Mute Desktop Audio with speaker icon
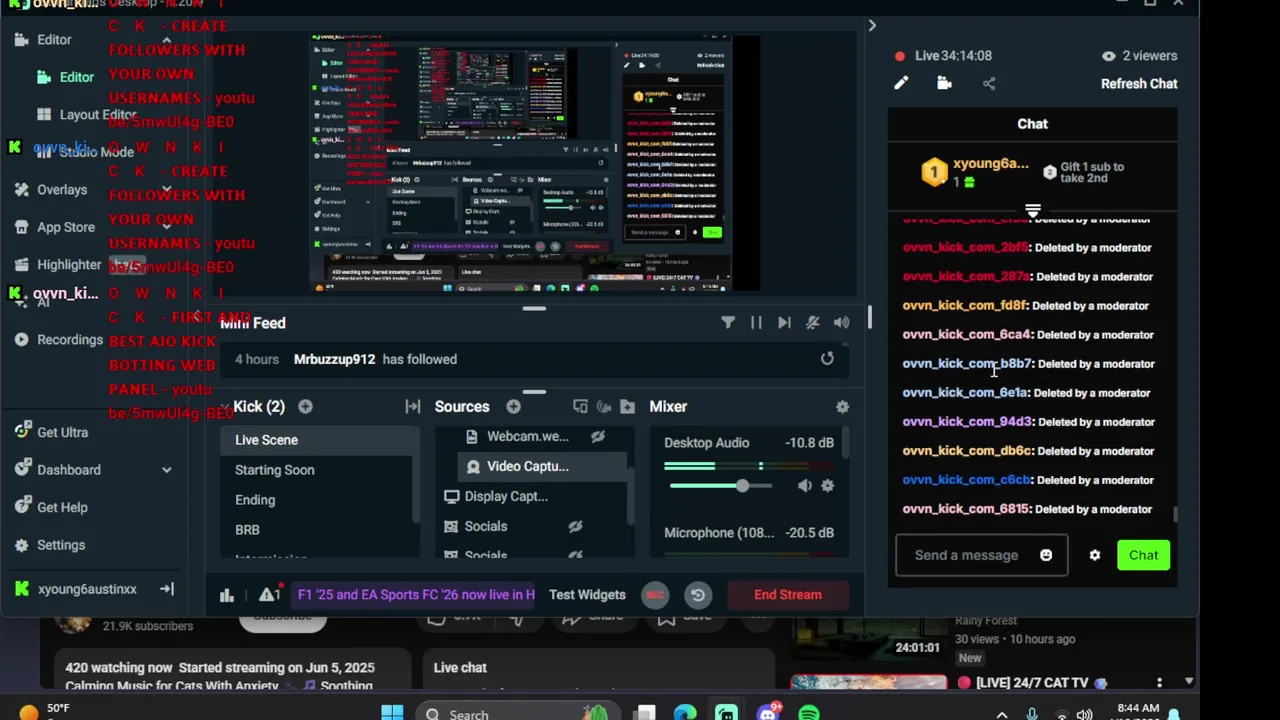This screenshot has height=720, width=1280. (x=805, y=486)
